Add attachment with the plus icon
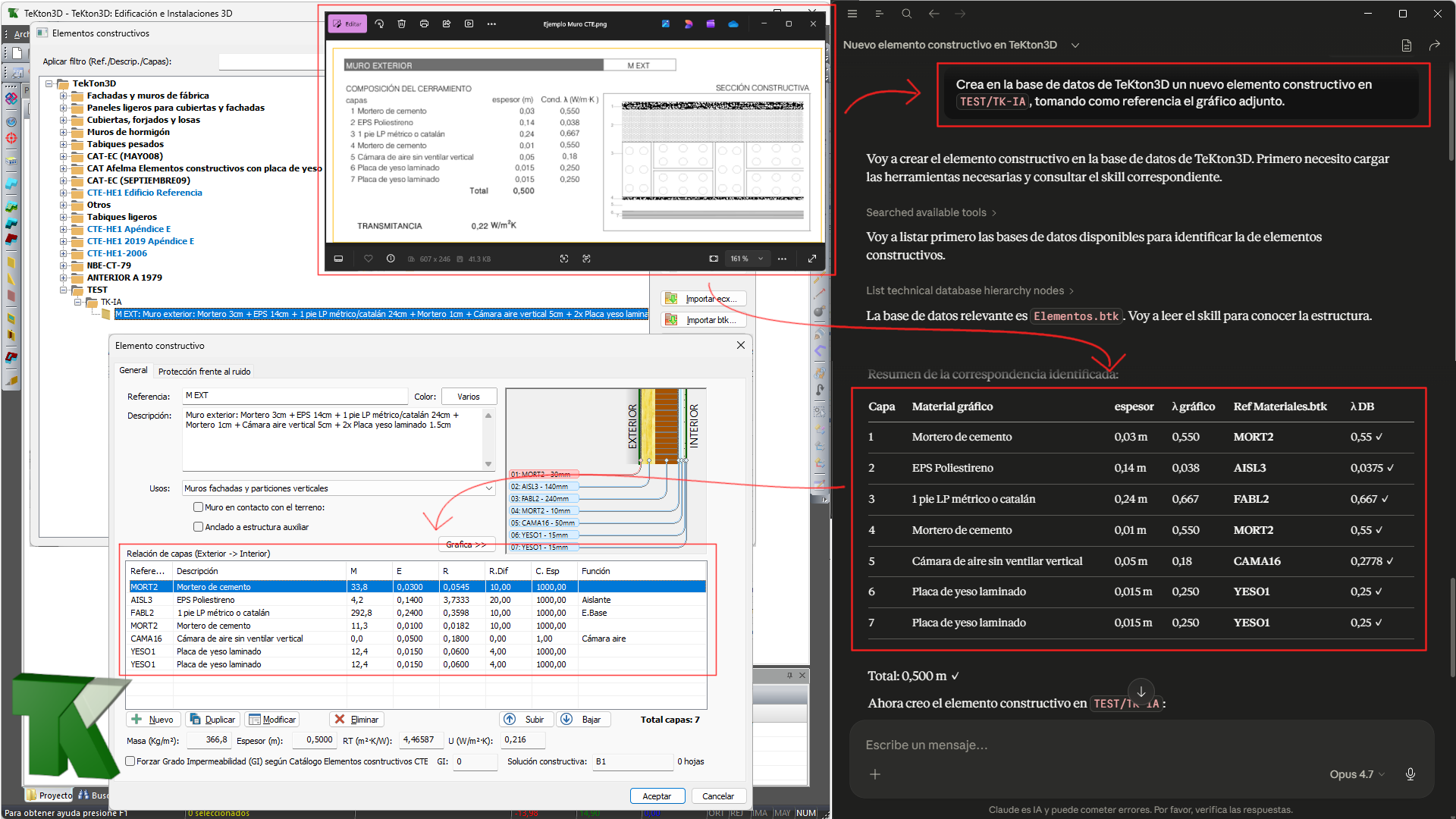 (875, 774)
